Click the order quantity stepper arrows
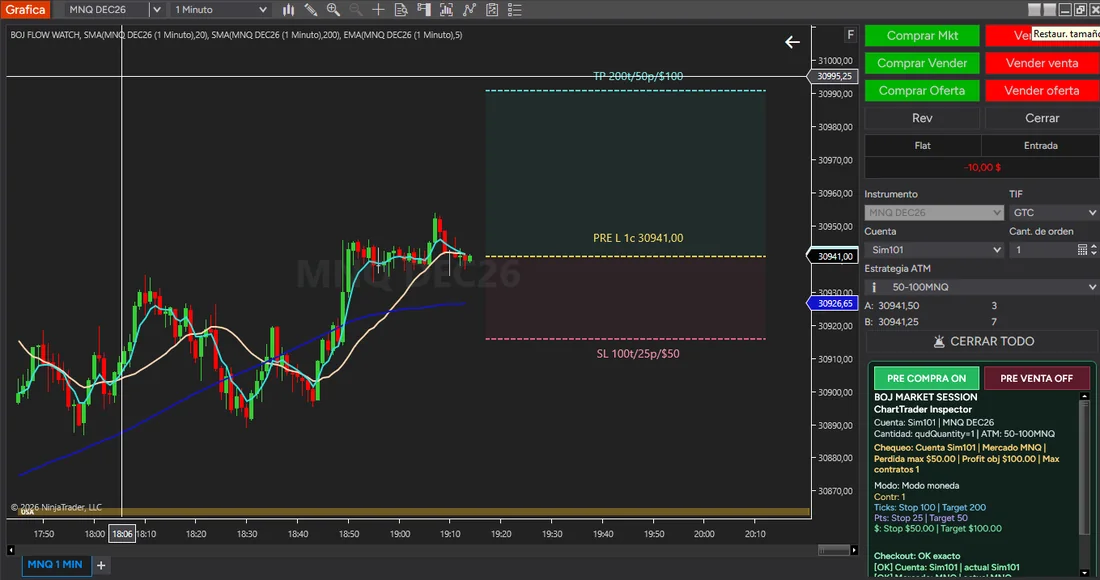This screenshot has width=1100, height=580. [x=1094, y=250]
